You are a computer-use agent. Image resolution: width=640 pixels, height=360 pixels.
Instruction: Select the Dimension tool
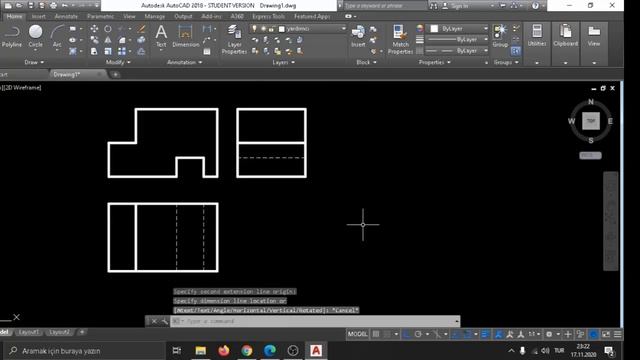click(185, 37)
